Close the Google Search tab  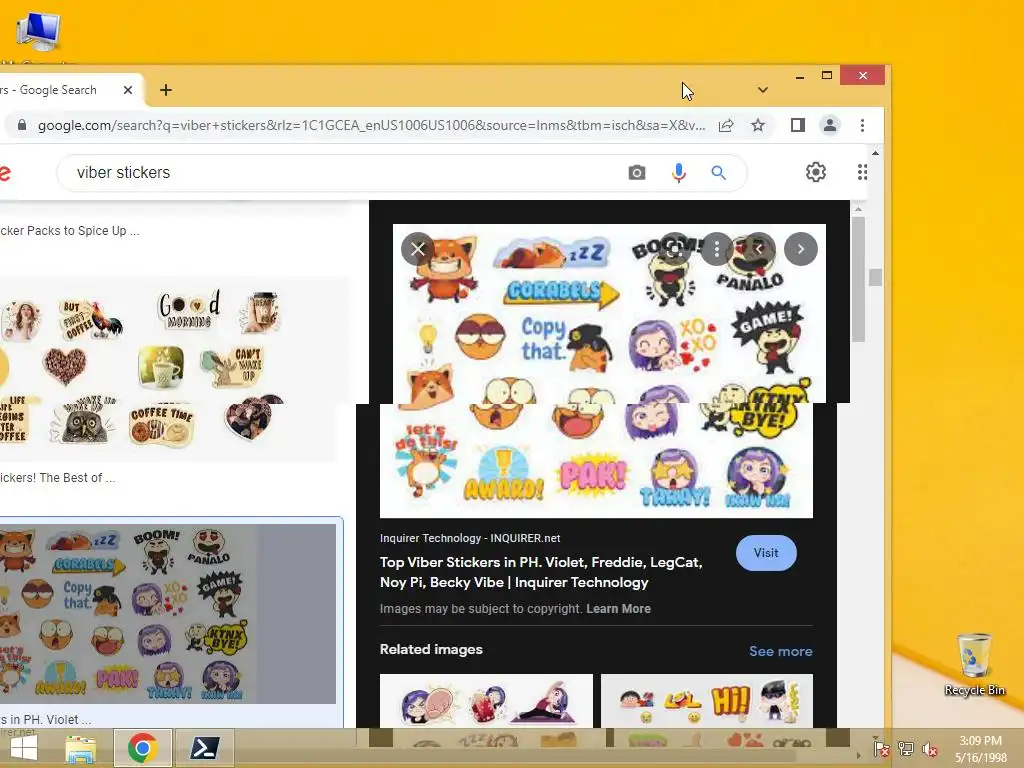(128, 90)
